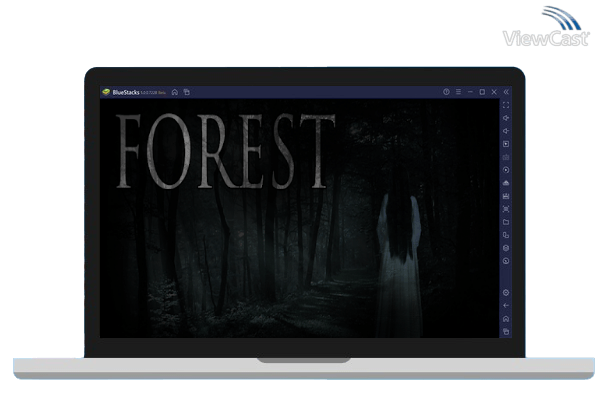
Task: Click the circular play icon in sidebar
Action: point(506,170)
